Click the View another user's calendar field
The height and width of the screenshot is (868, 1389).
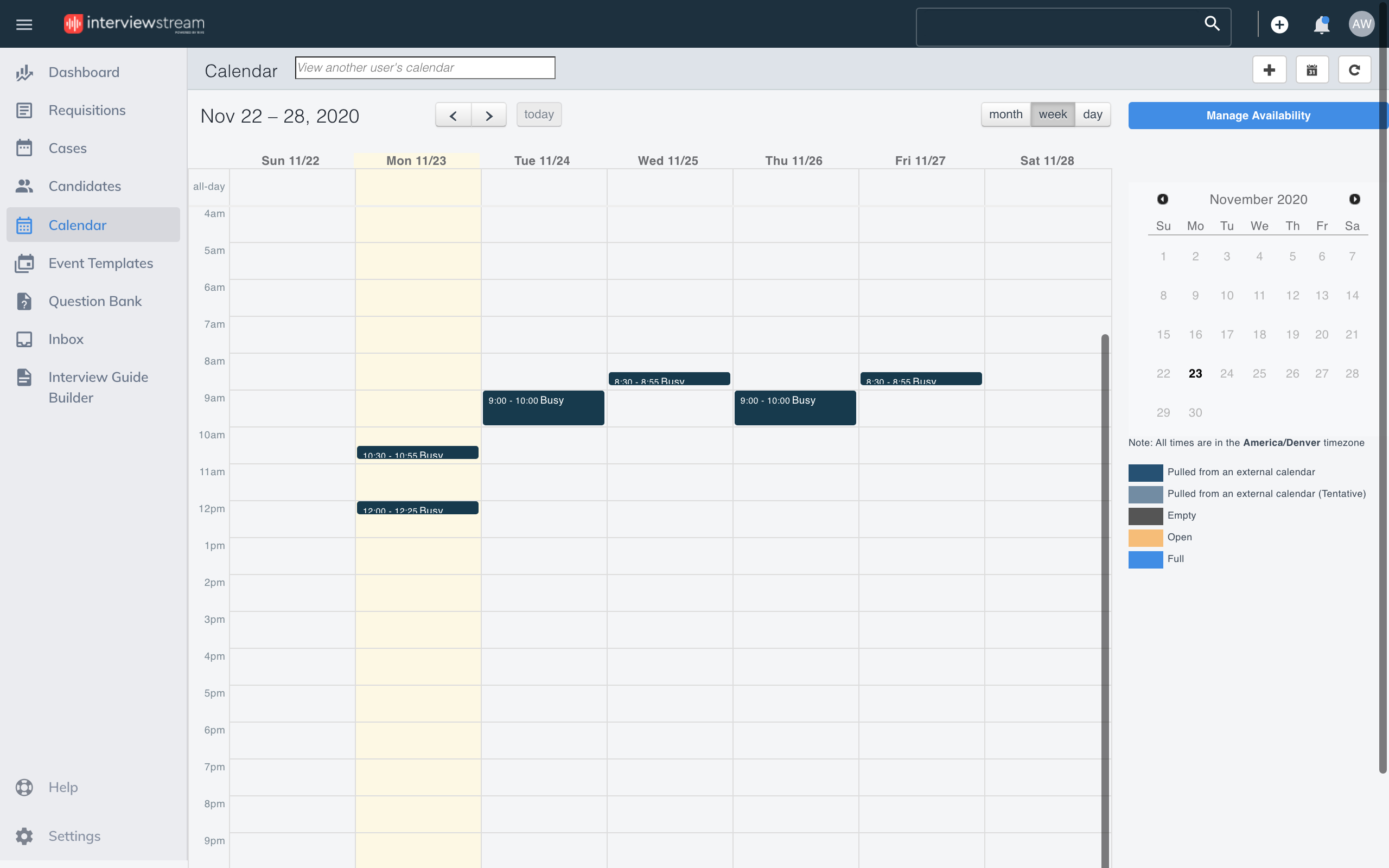pos(425,68)
